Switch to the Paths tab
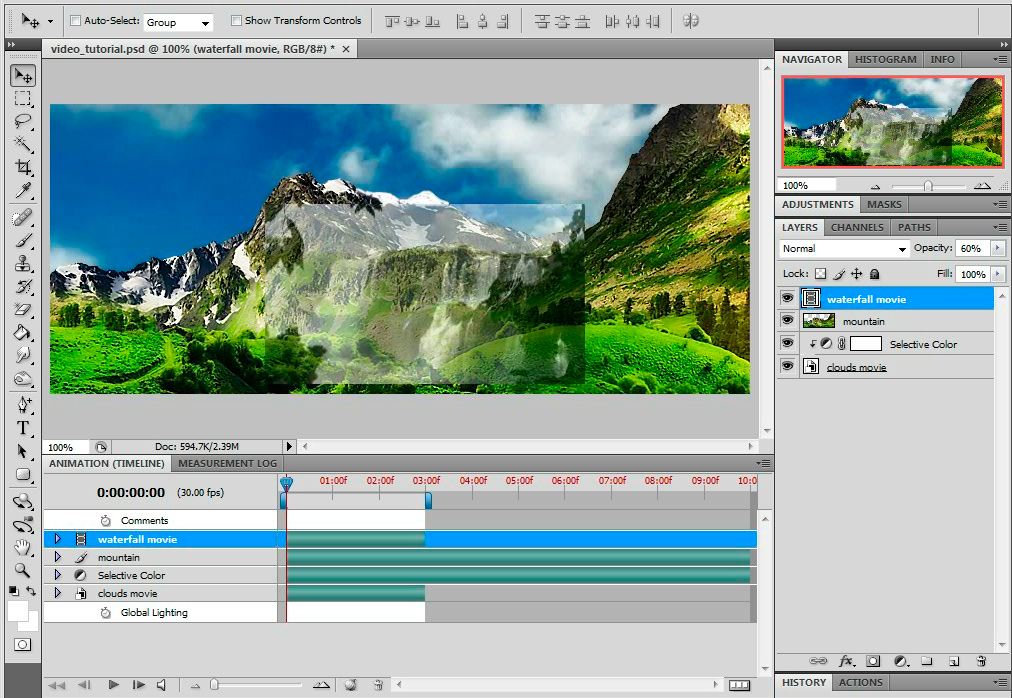 pyautogui.click(x=914, y=227)
